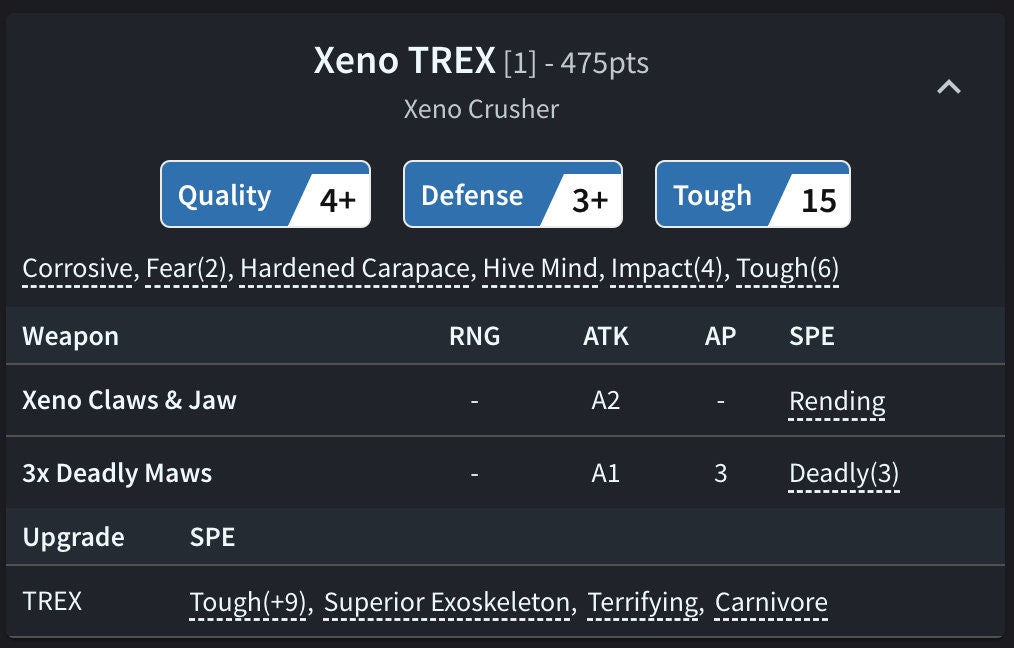The image size is (1014, 648).
Task: Collapse the Xeno TREX unit card
Action: pos(948,88)
